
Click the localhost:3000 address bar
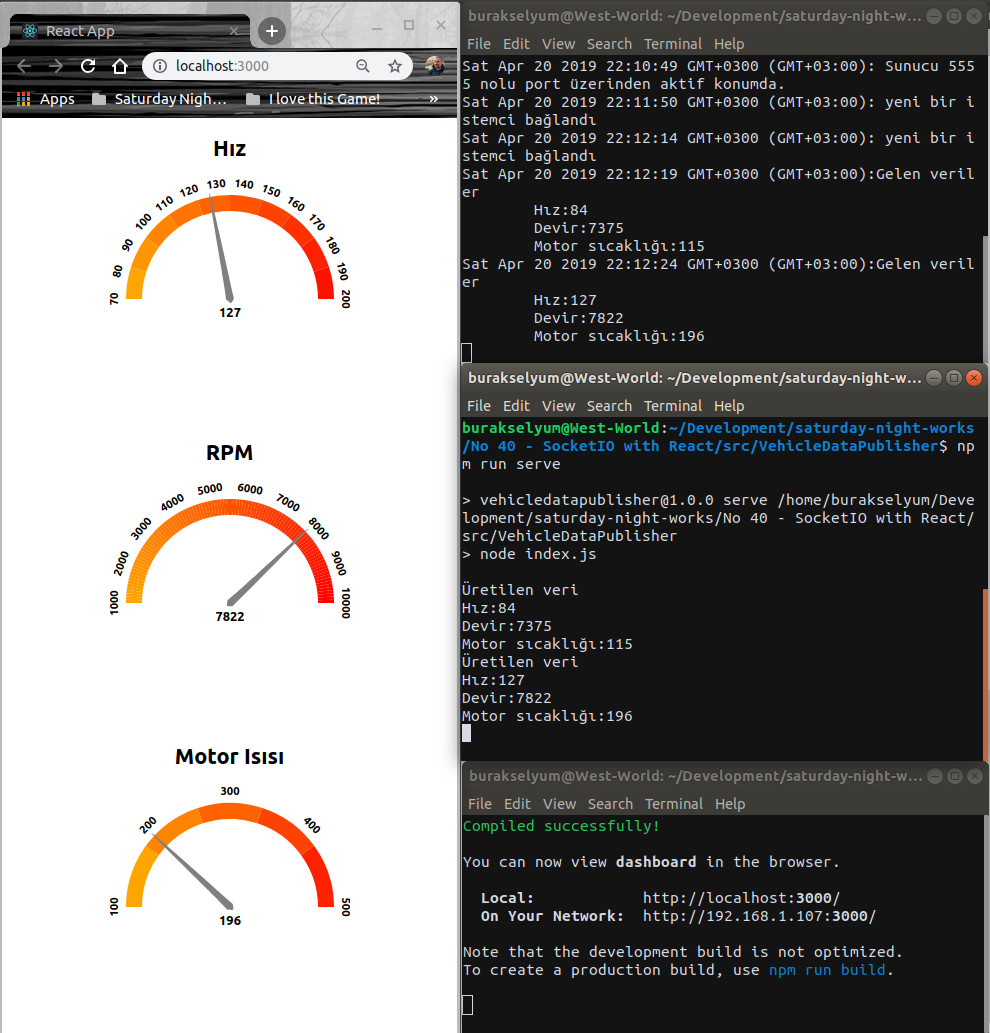tap(260, 66)
